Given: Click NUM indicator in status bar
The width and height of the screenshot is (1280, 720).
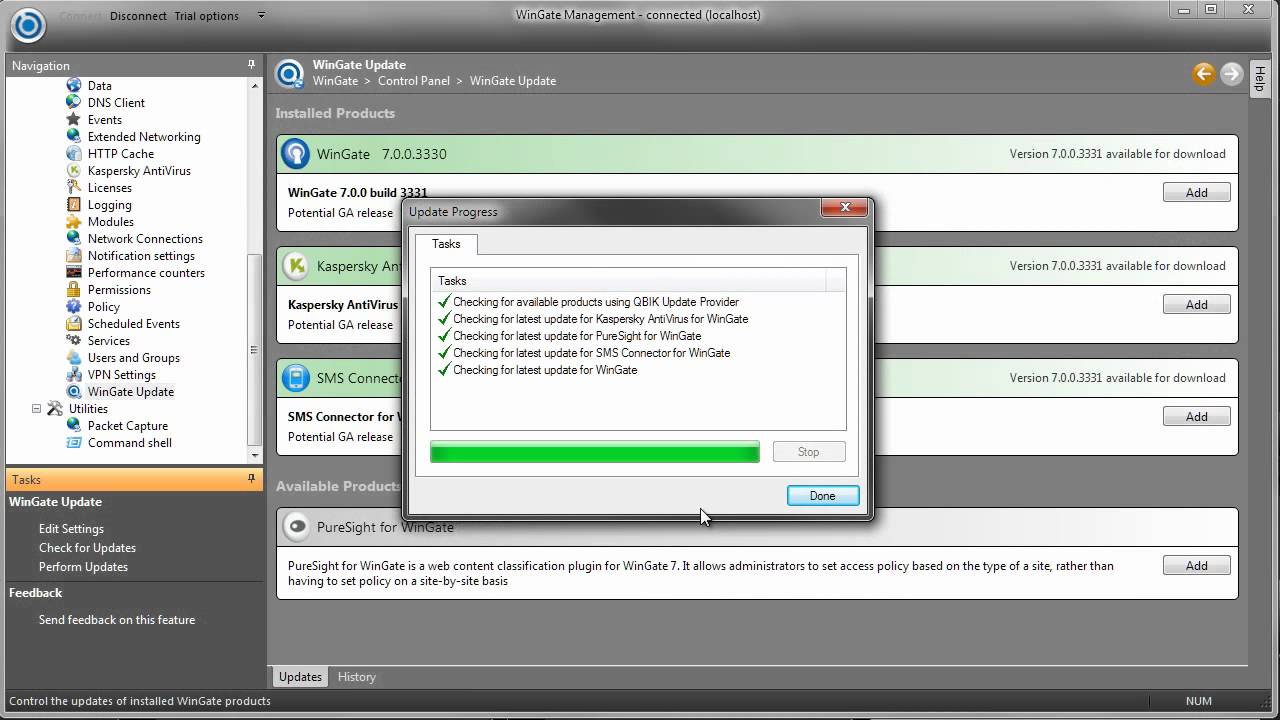Looking at the screenshot, I should 1198,701.
